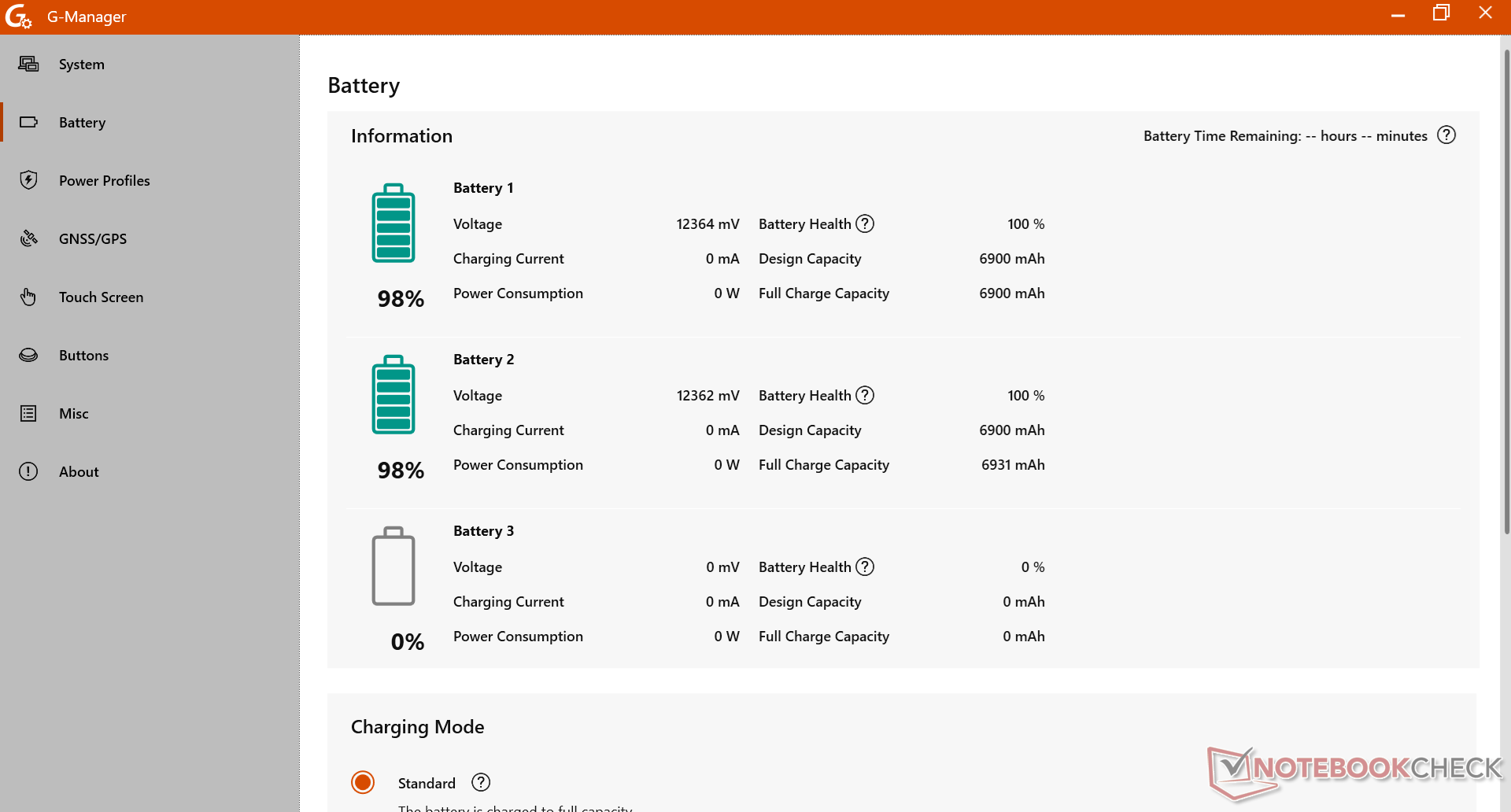The image size is (1511, 812).
Task: Show help for Standard charging mode
Action: coord(480,782)
